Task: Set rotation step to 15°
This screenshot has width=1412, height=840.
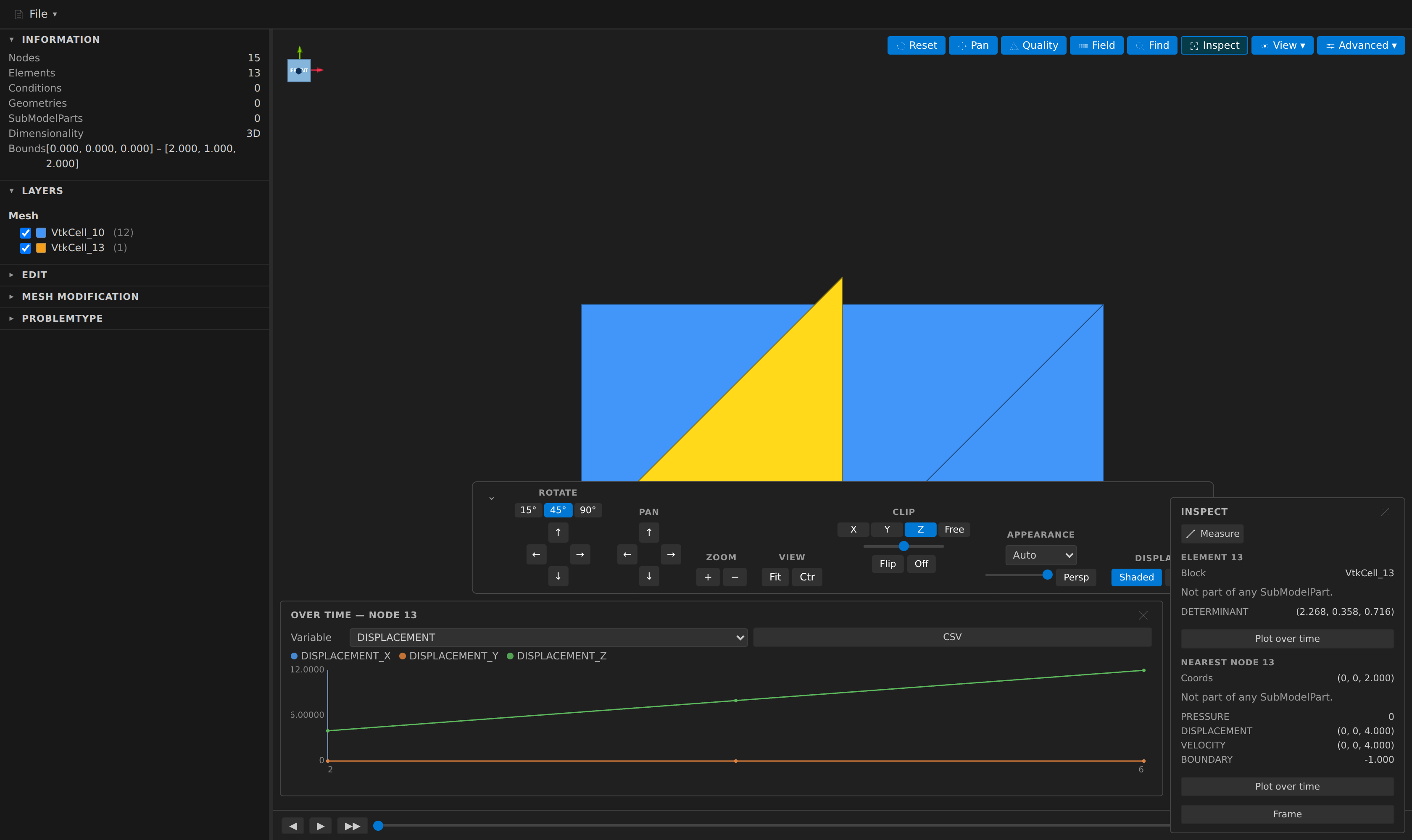Action: pos(528,510)
